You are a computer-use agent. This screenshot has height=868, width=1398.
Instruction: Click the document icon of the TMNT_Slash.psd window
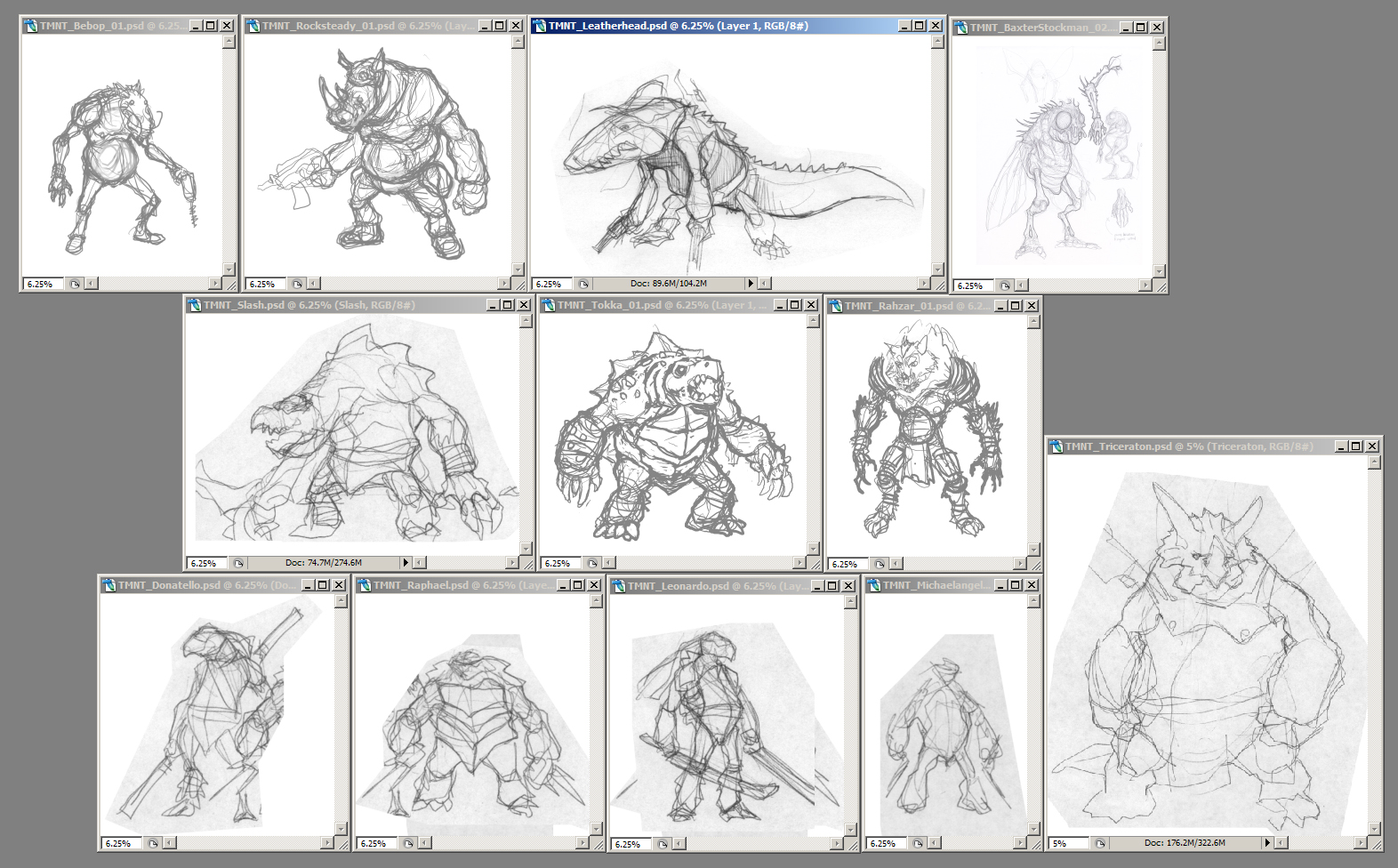[195, 305]
